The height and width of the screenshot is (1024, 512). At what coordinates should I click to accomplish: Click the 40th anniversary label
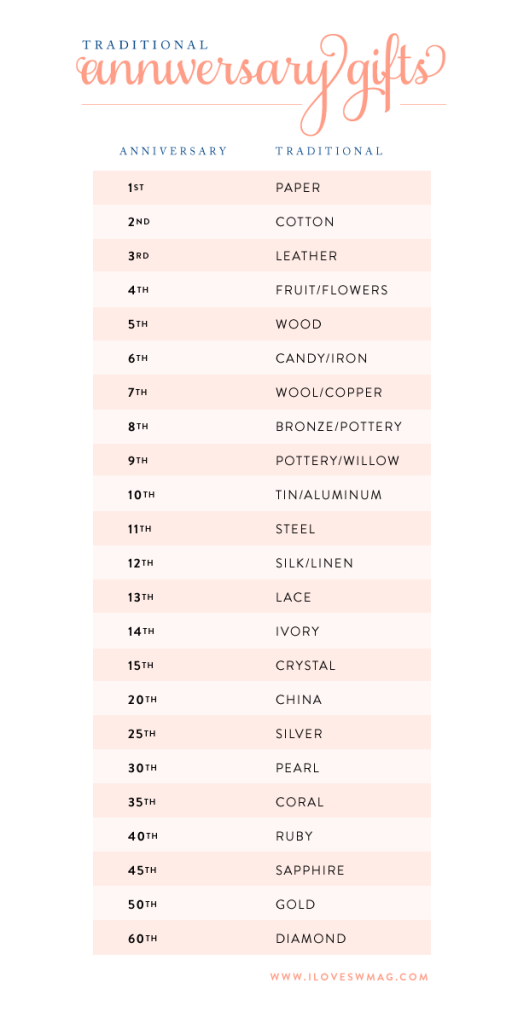[x=142, y=836]
